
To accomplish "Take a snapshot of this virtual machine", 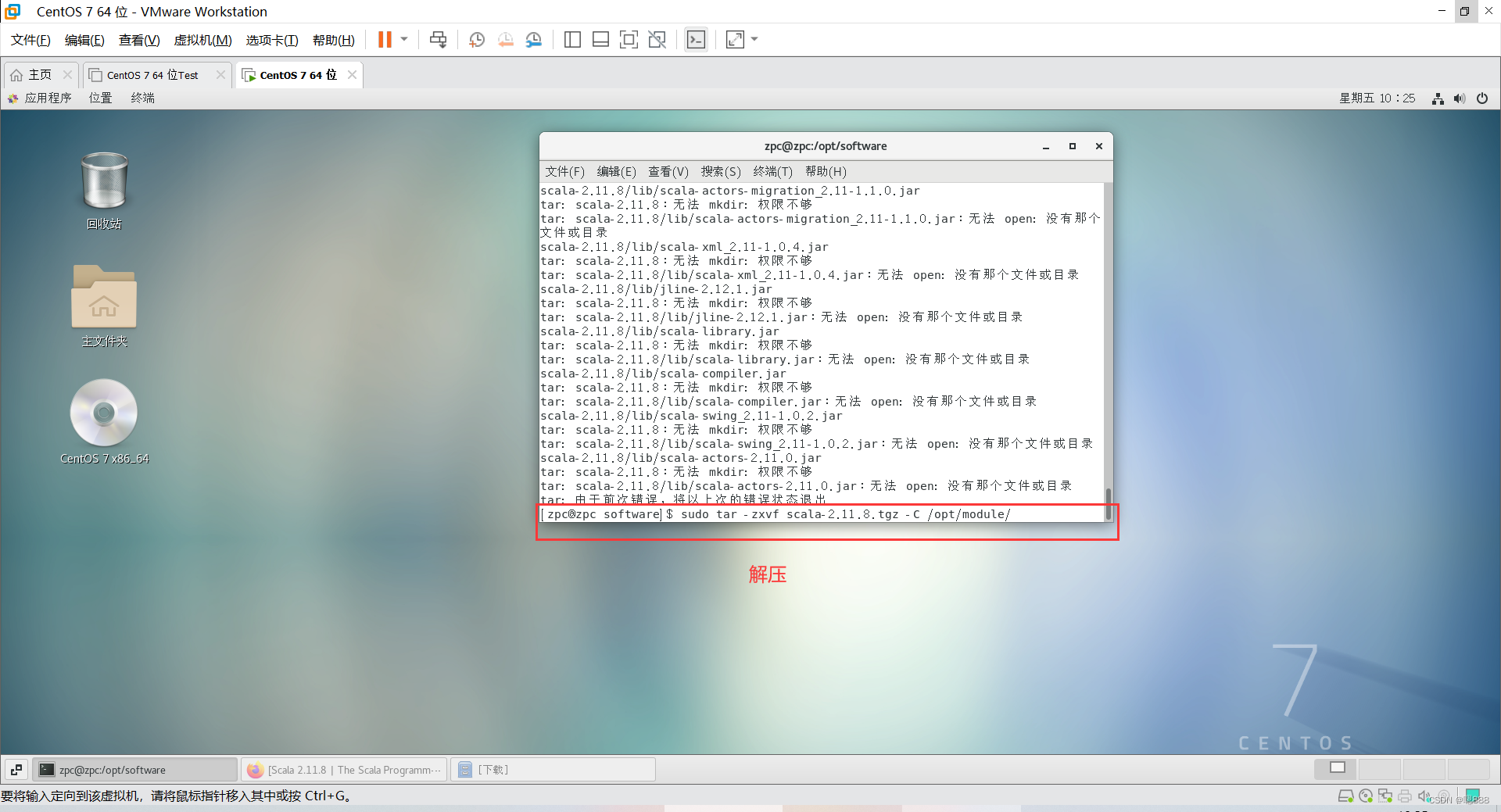I will 477,39.
